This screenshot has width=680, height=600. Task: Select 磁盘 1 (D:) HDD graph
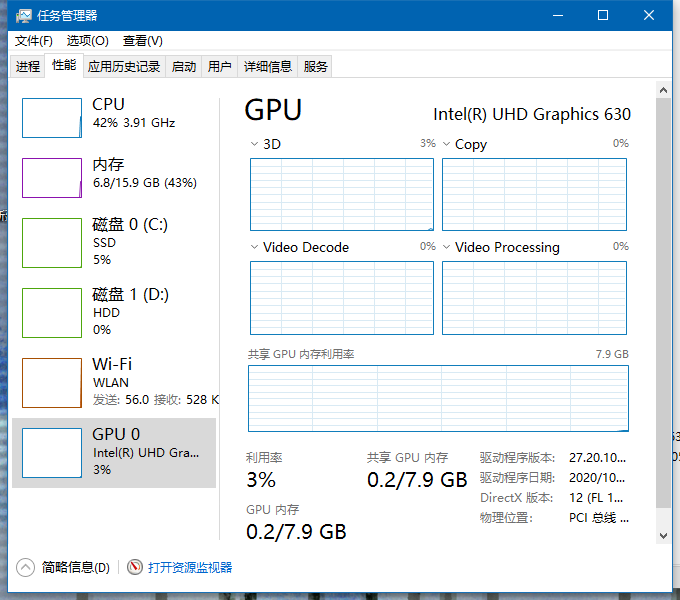tap(52, 313)
